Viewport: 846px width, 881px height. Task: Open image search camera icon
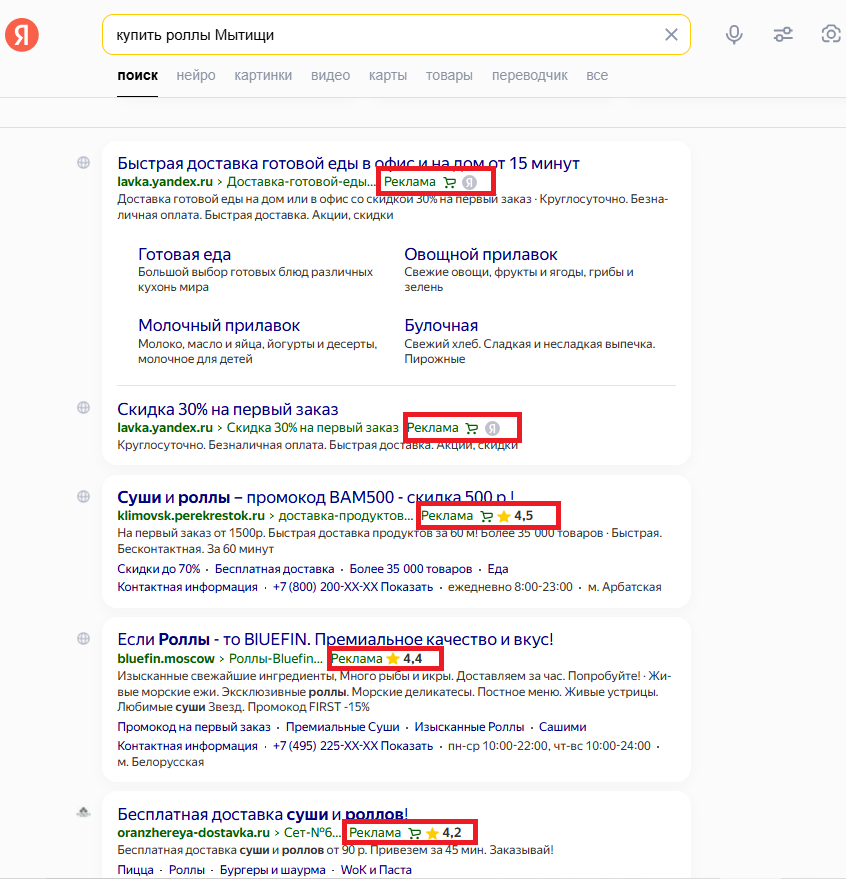pos(830,35)
